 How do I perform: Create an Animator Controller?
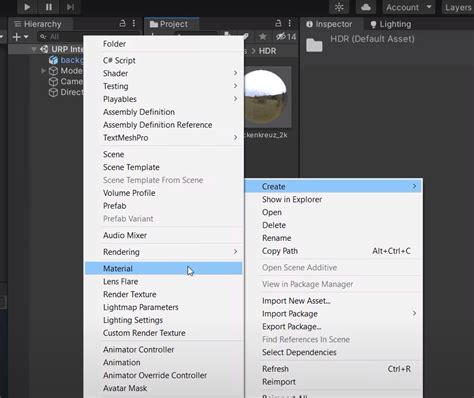[163, 350]
